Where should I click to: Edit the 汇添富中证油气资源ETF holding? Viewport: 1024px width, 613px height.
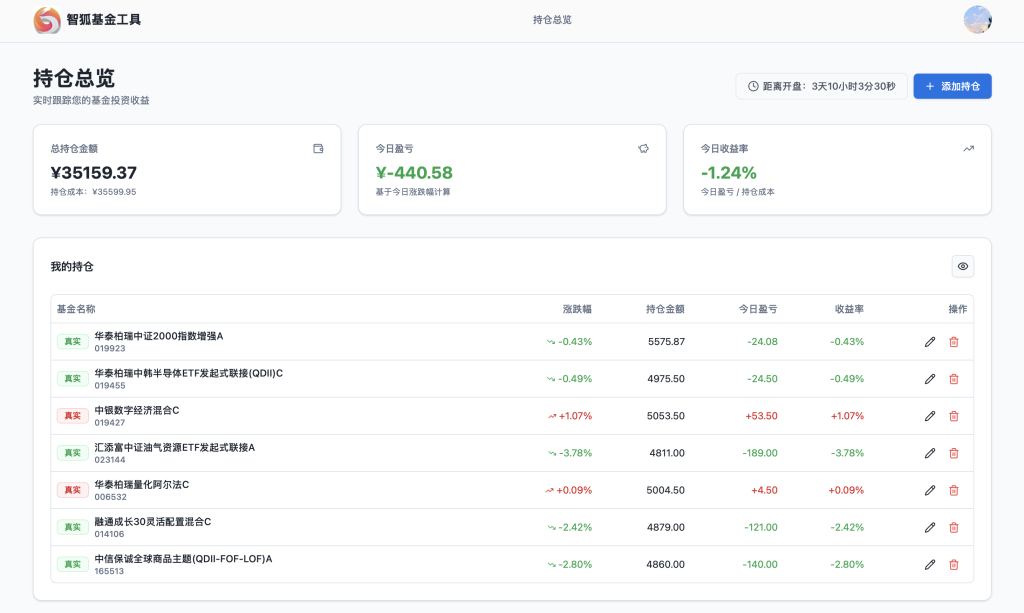(x=929, y=453)
